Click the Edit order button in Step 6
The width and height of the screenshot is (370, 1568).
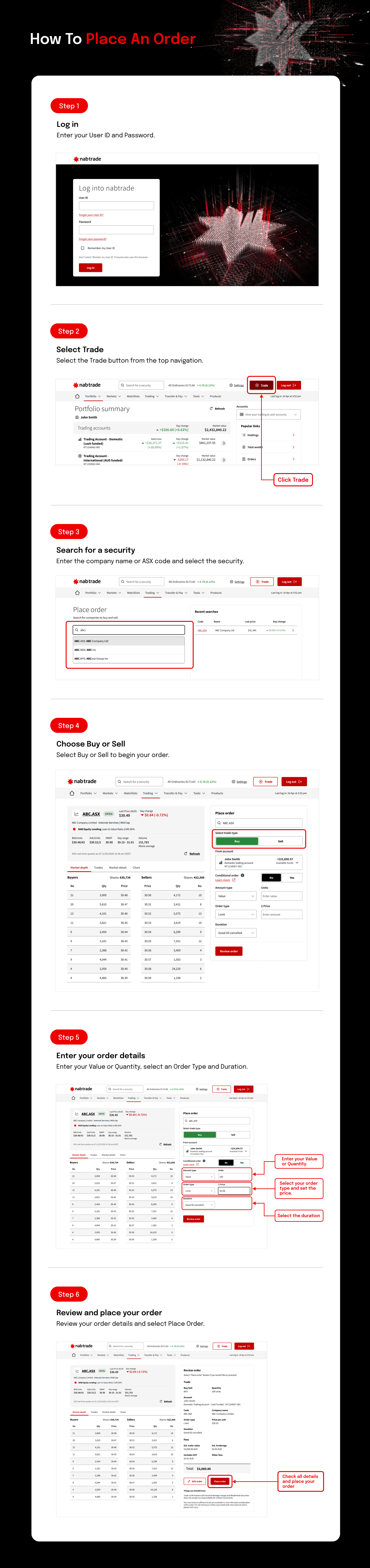195,1482
